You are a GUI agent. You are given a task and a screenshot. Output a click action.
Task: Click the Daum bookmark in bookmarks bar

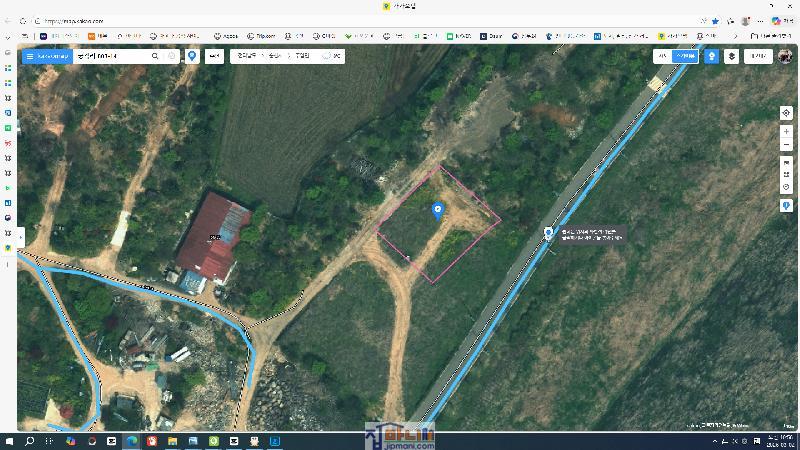491,36
